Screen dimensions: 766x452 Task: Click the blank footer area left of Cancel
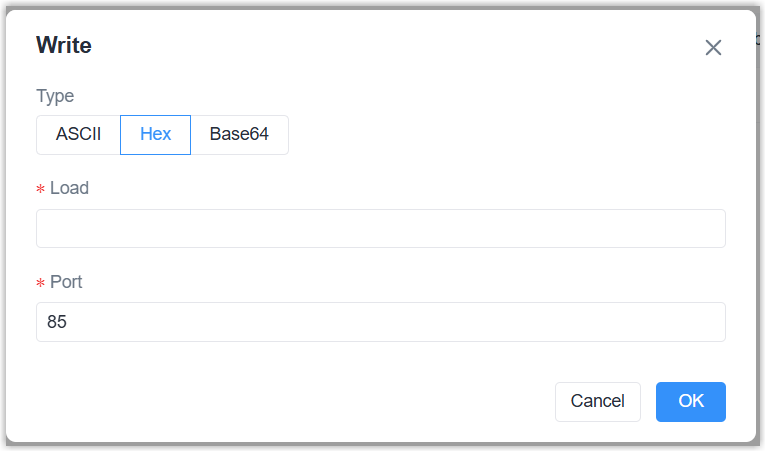point(300,401)
